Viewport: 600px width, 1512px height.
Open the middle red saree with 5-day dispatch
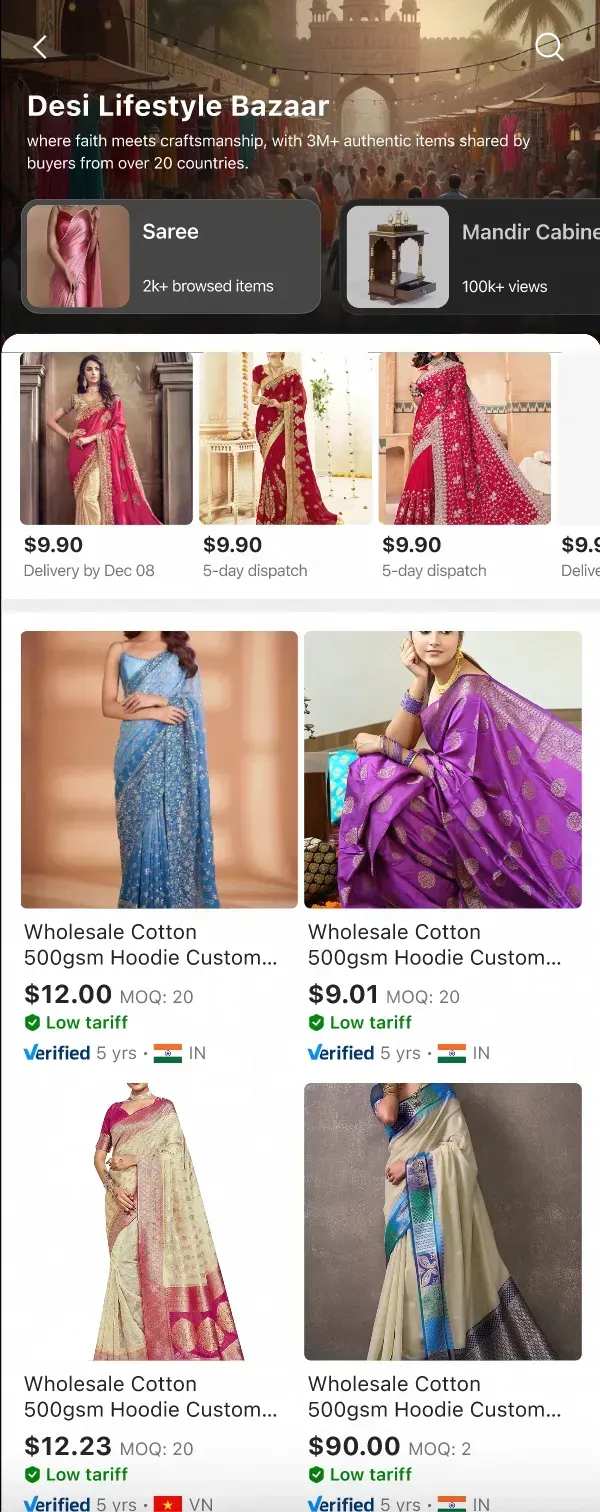[x=285, y=439]
